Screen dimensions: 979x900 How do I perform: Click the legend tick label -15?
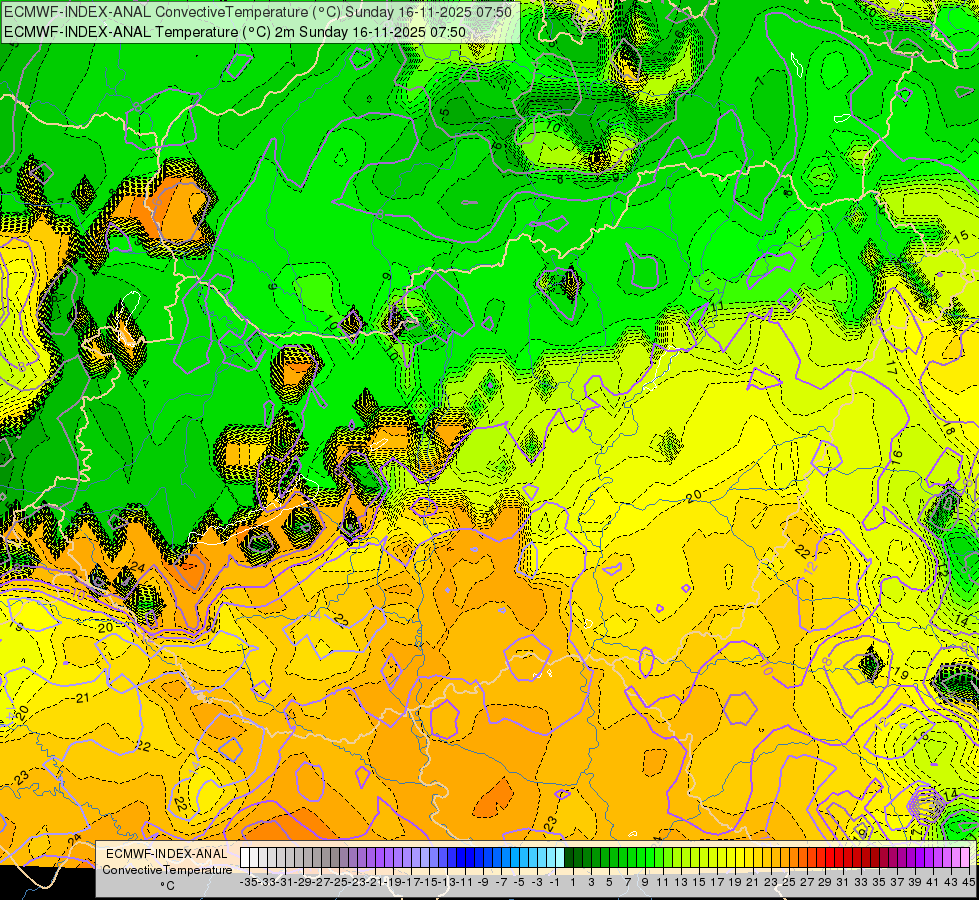coord(430,883)
